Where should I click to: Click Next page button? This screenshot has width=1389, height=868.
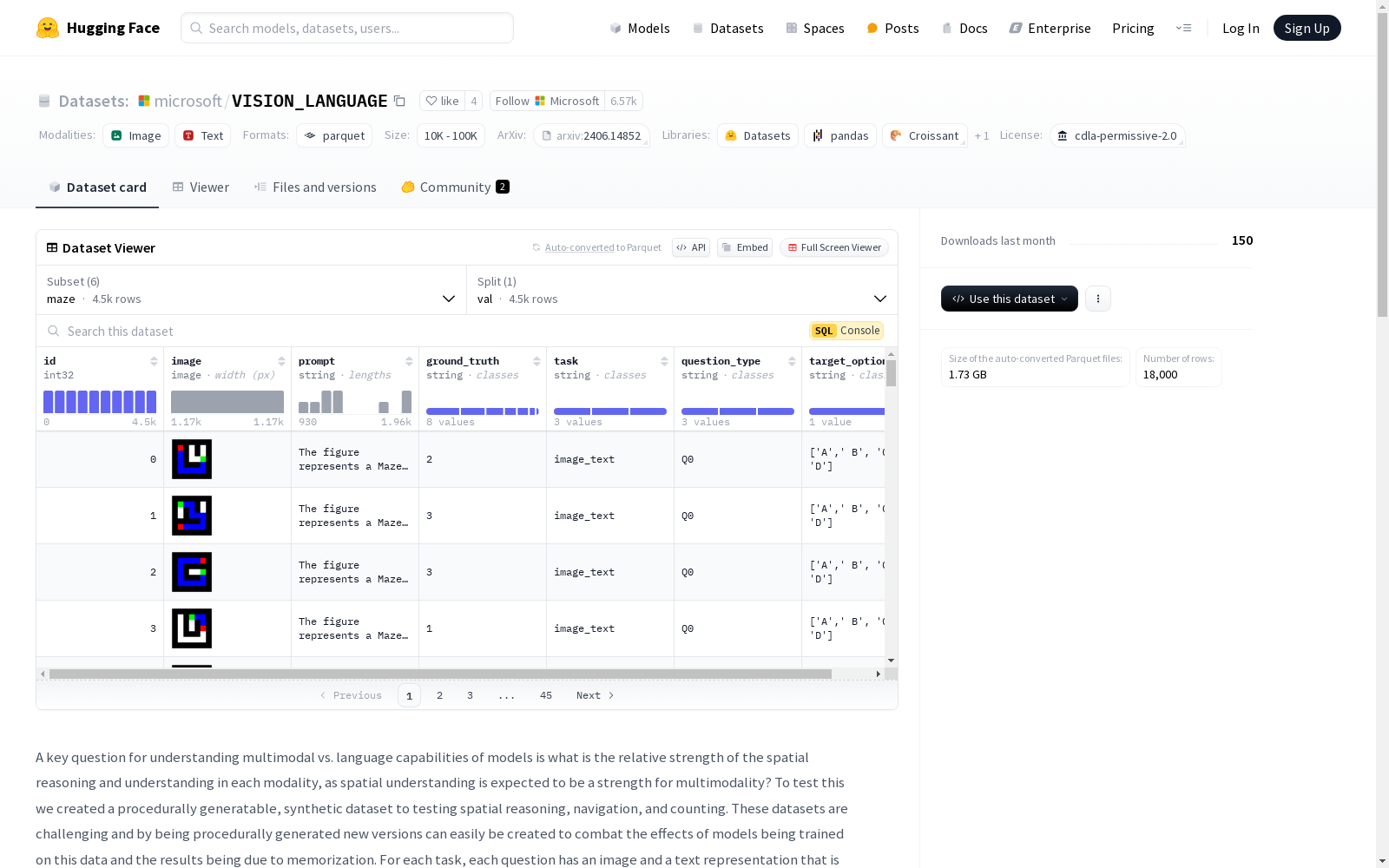596,695
